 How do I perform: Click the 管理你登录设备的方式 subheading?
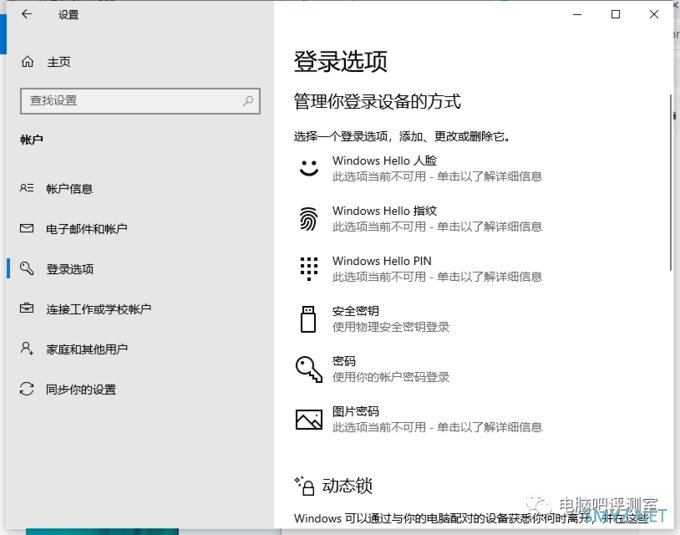377,101
